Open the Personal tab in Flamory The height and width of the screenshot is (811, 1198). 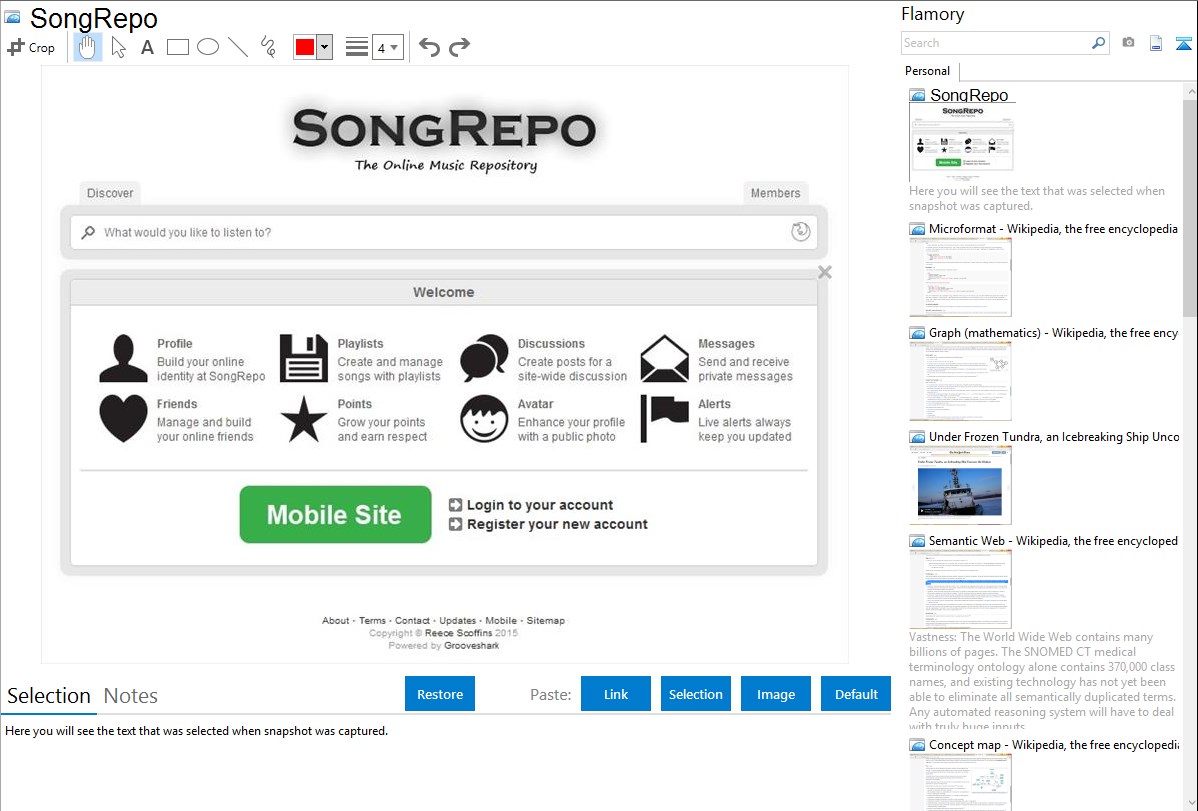(x=927, y=71)
